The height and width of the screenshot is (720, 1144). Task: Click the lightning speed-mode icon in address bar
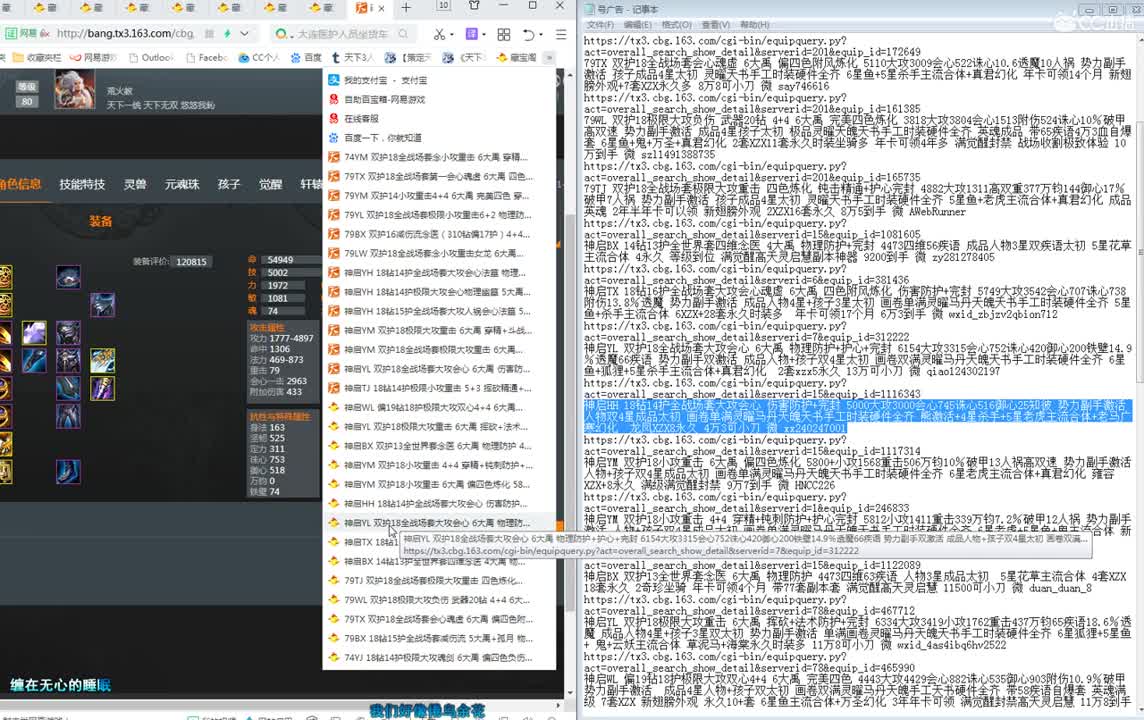(227, 34)
